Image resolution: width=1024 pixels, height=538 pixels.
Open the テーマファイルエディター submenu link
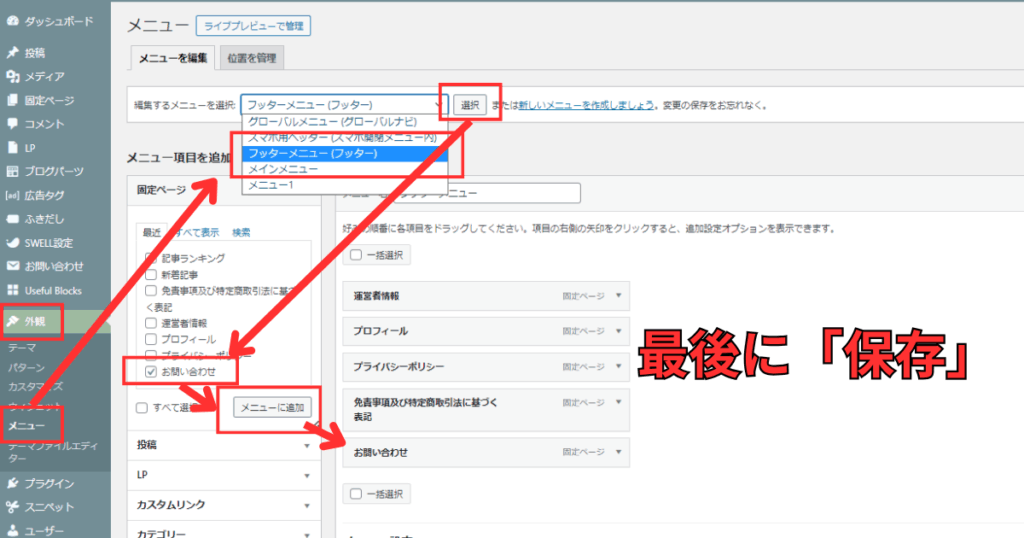click(54, 452)
